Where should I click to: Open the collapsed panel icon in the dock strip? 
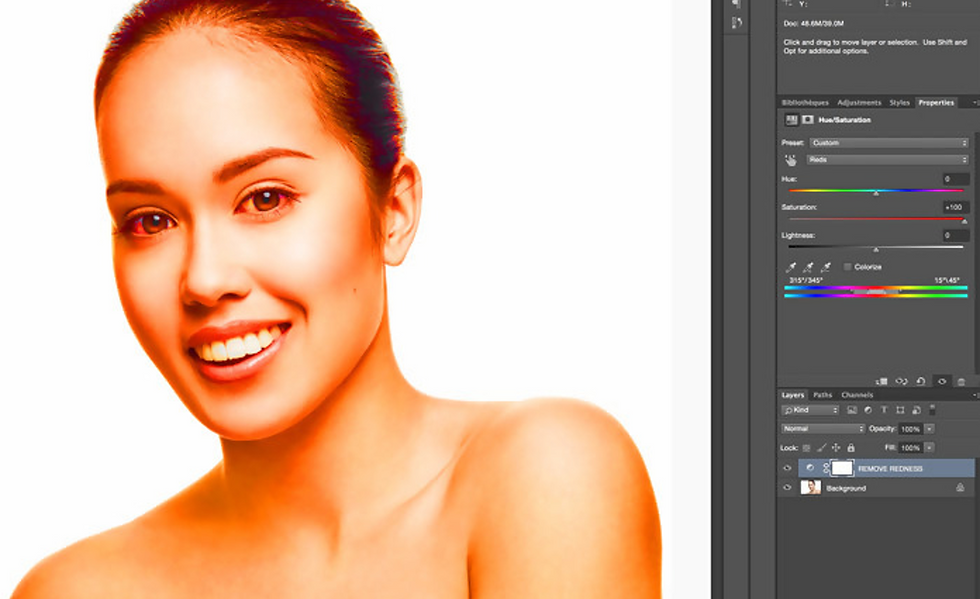[737, 23]
